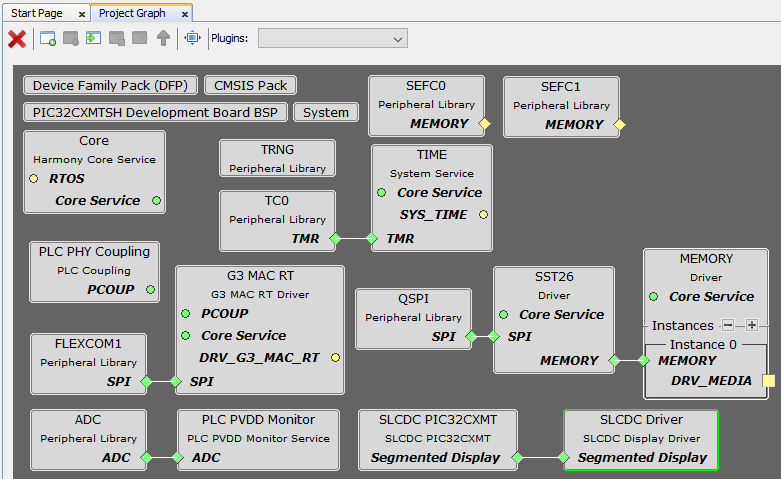Click SEFC1 yellow MEMORY diamond connector

click(x=619, y=124)
